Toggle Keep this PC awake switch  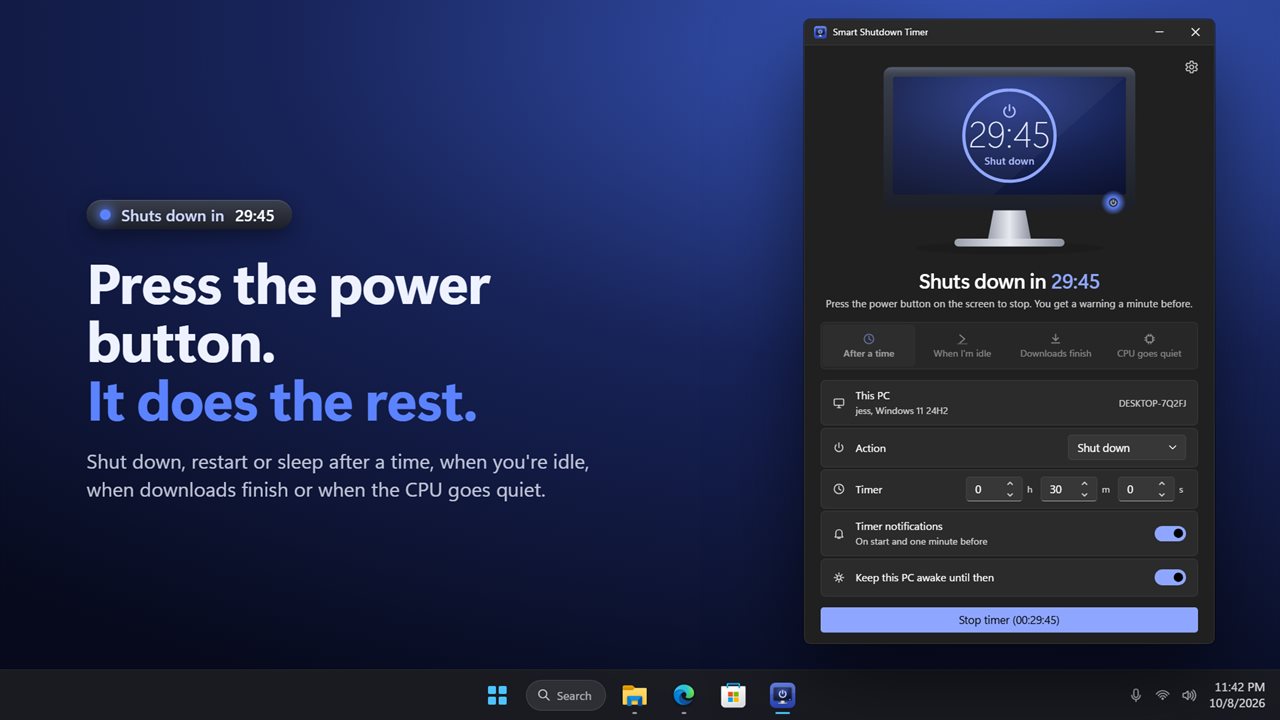click(1170, 577)
